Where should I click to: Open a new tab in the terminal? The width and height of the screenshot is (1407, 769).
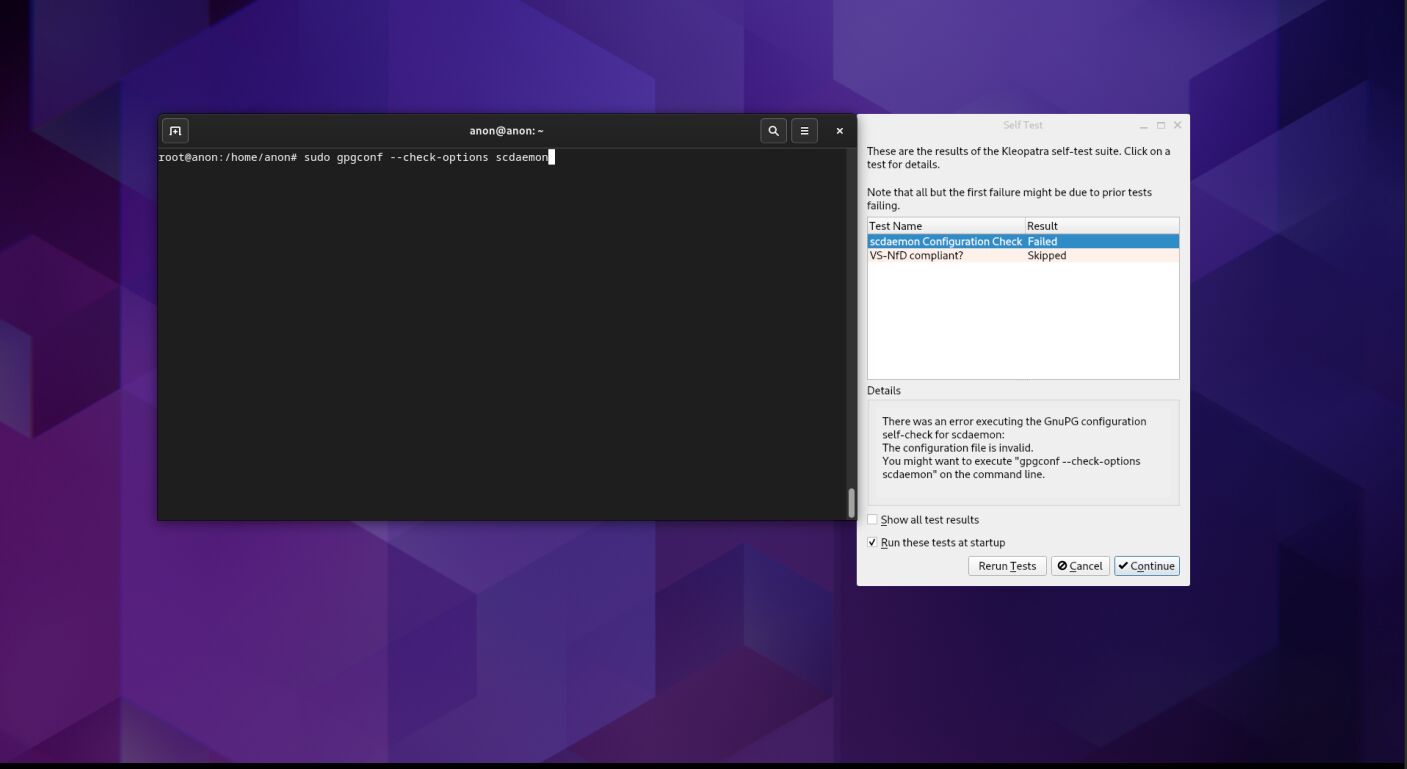175,131
